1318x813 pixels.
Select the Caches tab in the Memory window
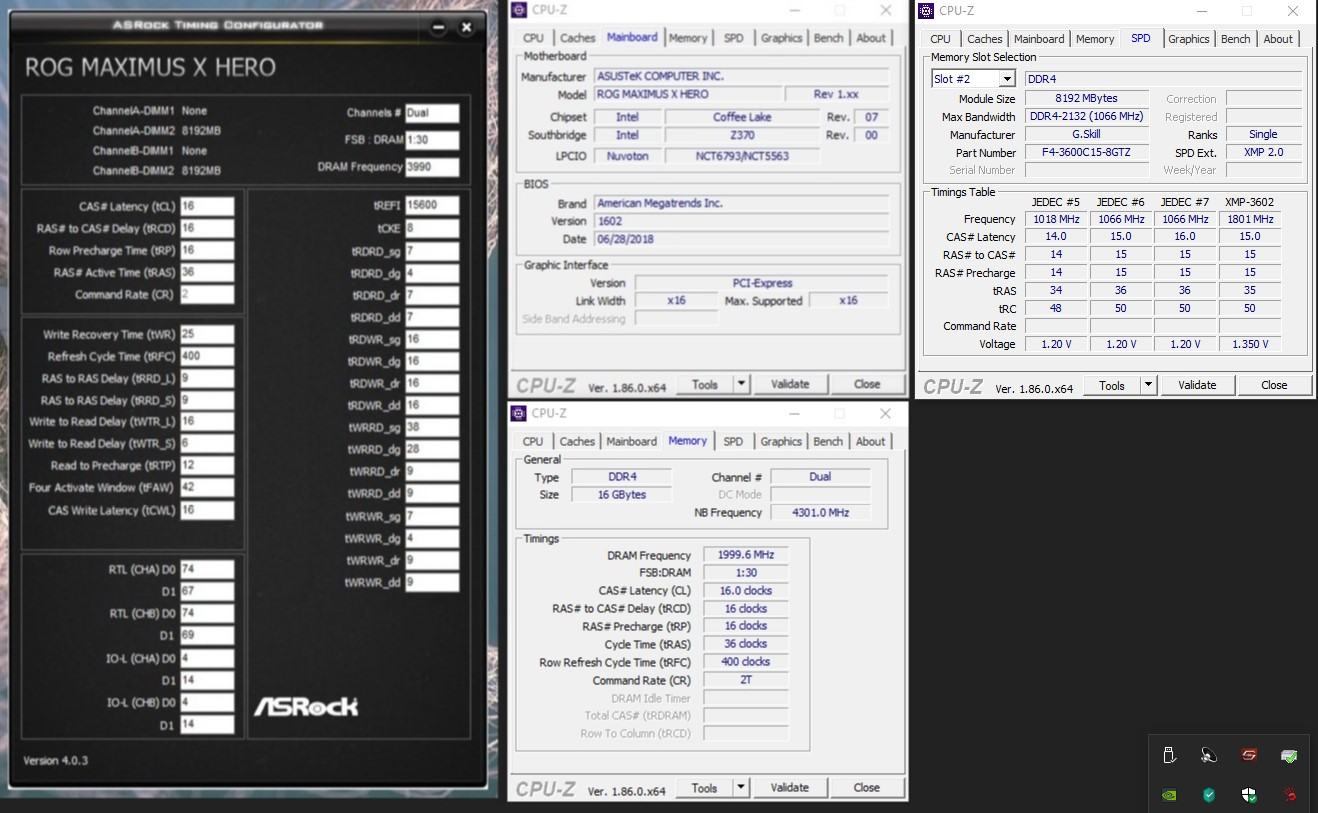[x=577, y=441]
